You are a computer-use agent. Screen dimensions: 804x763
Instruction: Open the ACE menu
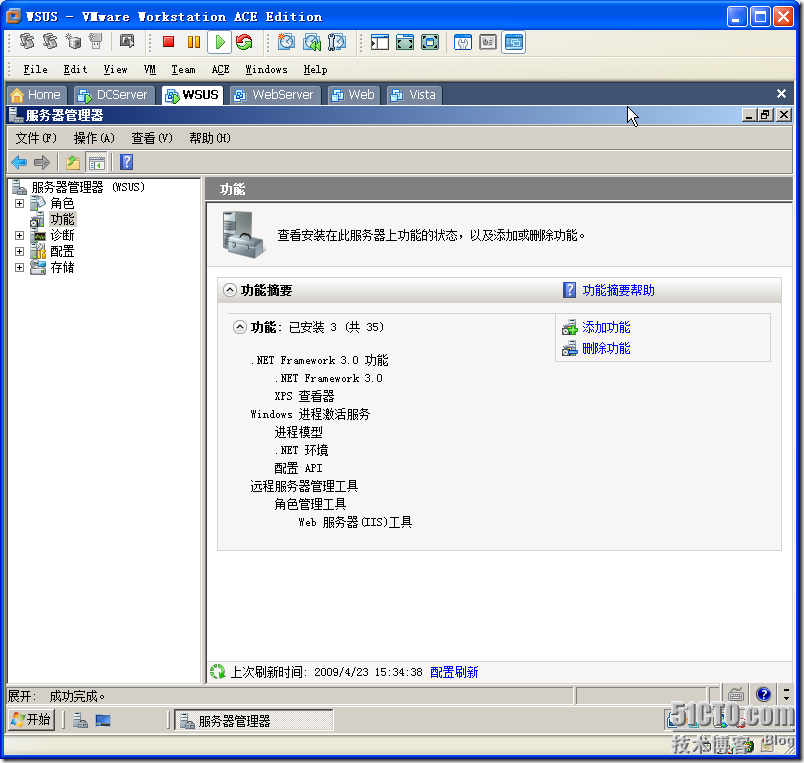point(220,69)
